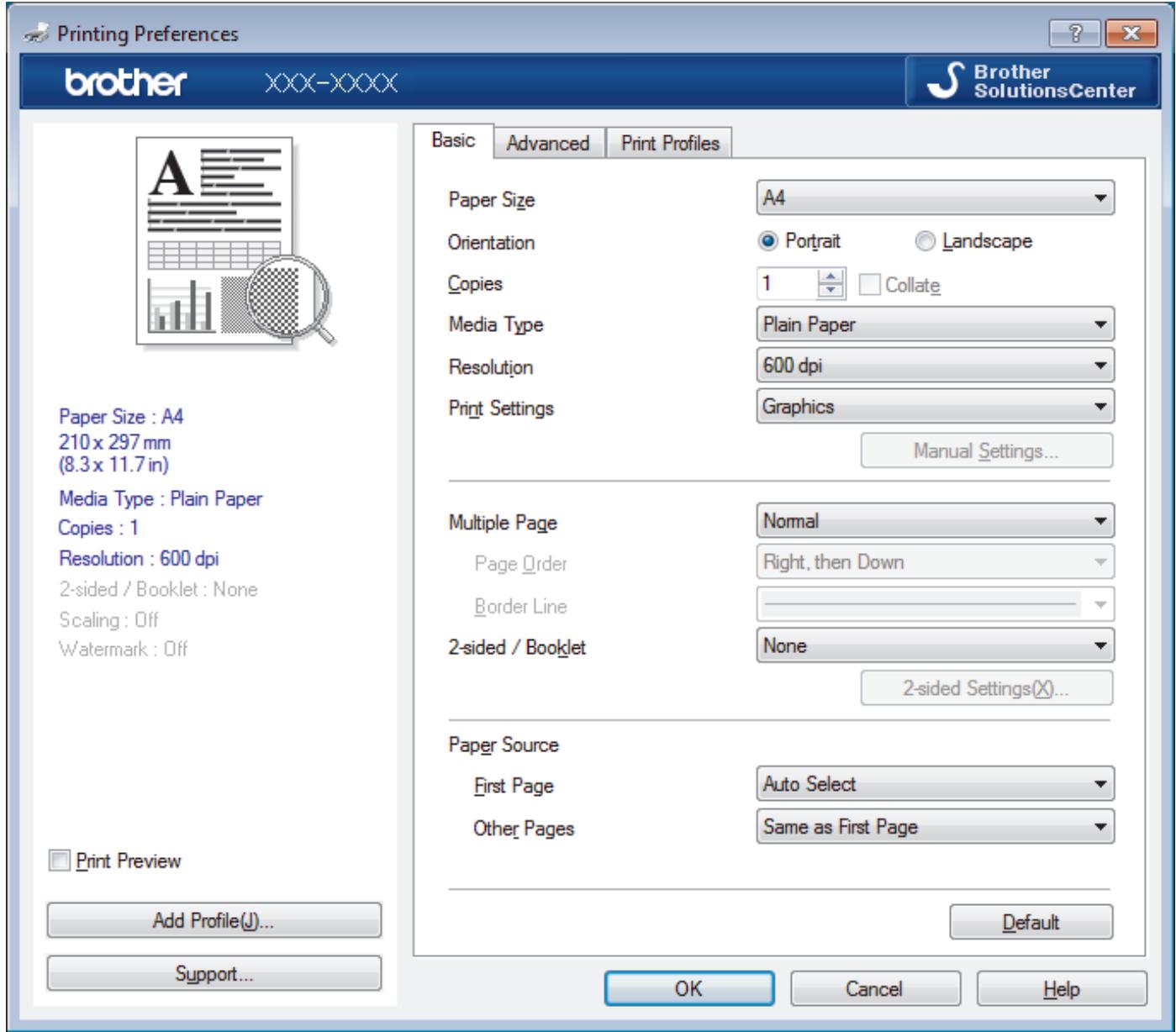
Task: Click the 'Paper Size : A4' summary text
Action: click(122, 416)
